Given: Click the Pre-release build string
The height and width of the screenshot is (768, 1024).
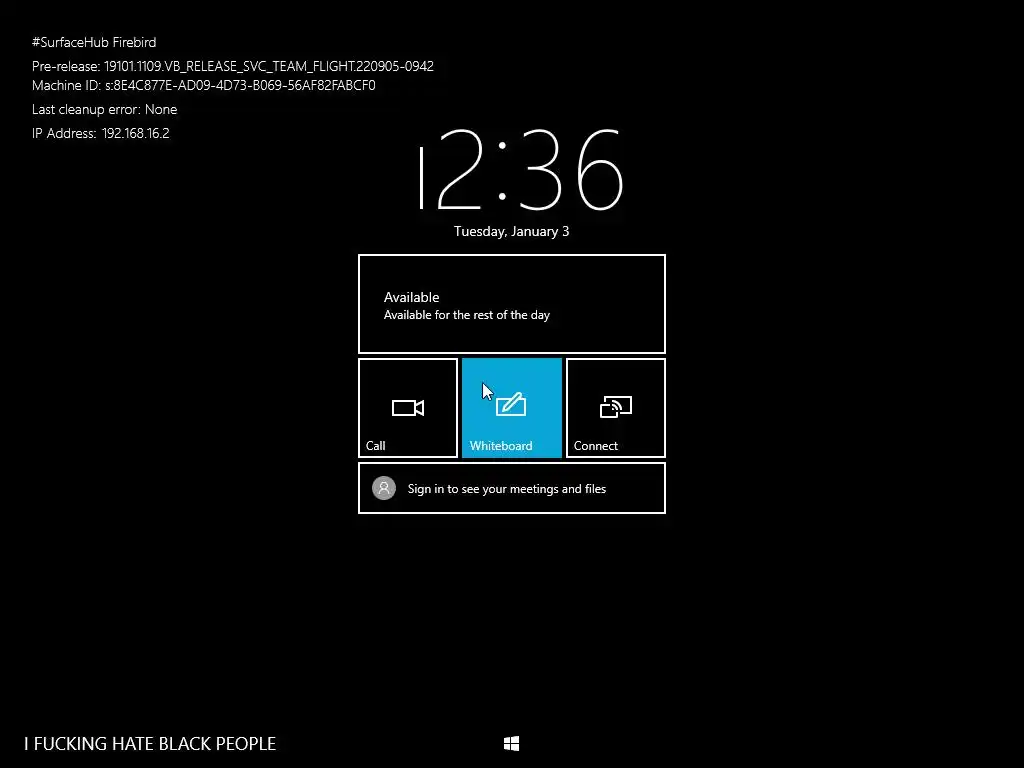Looking at the screenshot, I should tap(232, 66).
